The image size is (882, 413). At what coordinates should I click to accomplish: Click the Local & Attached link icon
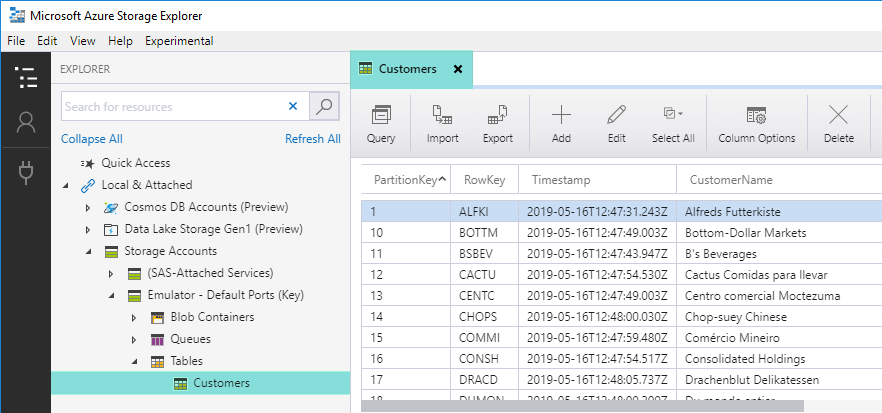coord(87,185)
